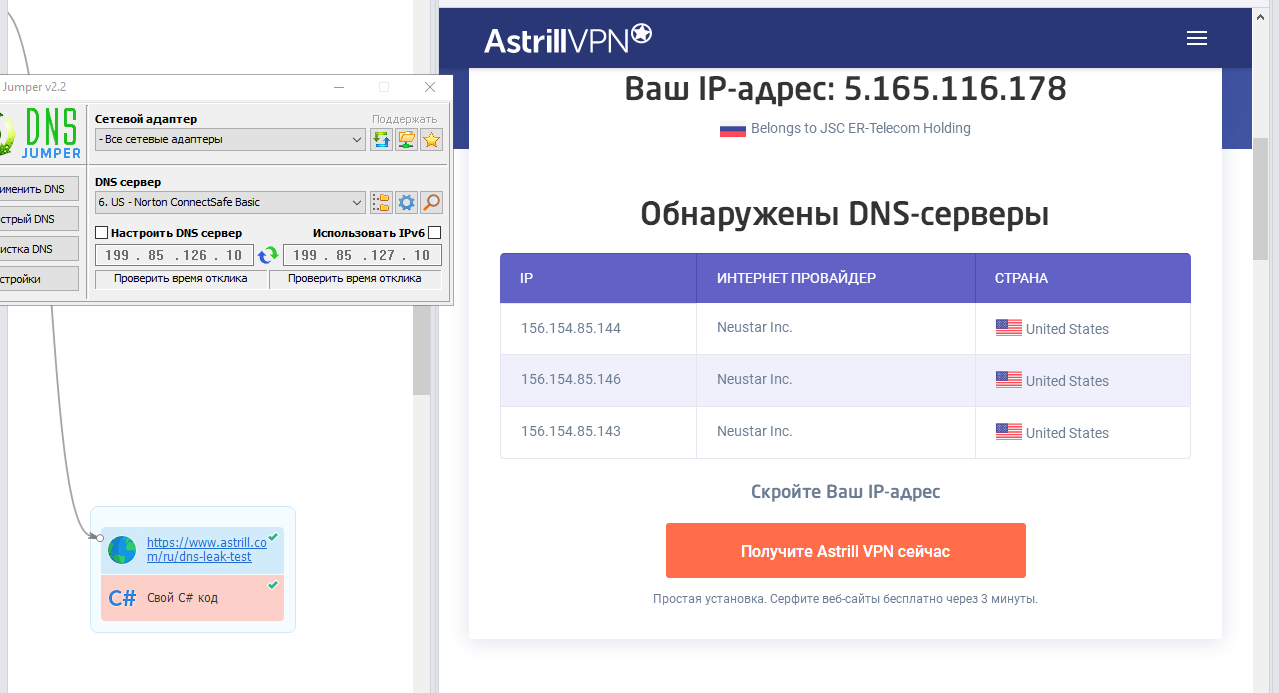
Task: Click the Получите Astrill VPN сейчас button
Action: point(846,551)
